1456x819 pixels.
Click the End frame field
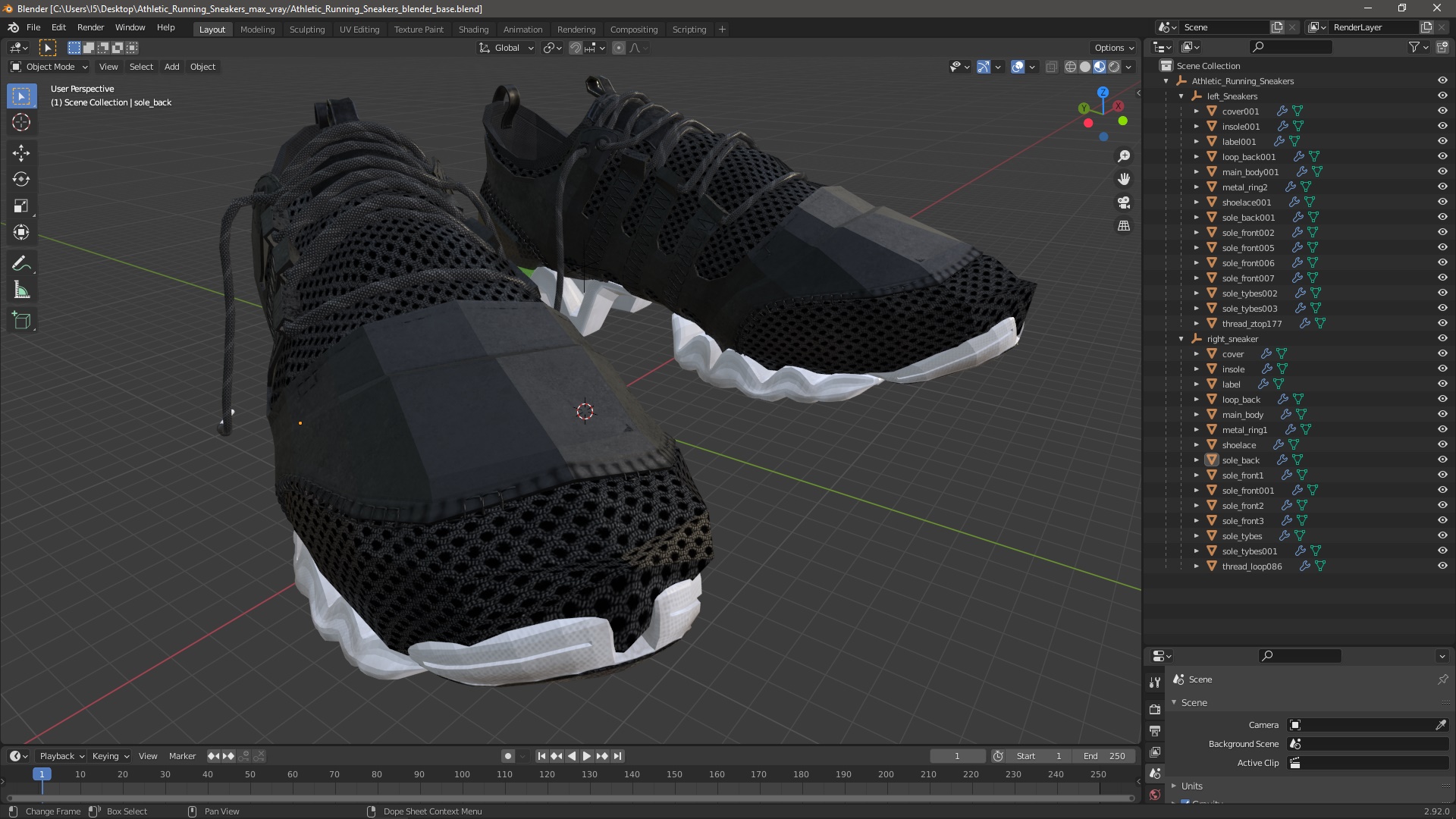tap(1104, 756)
